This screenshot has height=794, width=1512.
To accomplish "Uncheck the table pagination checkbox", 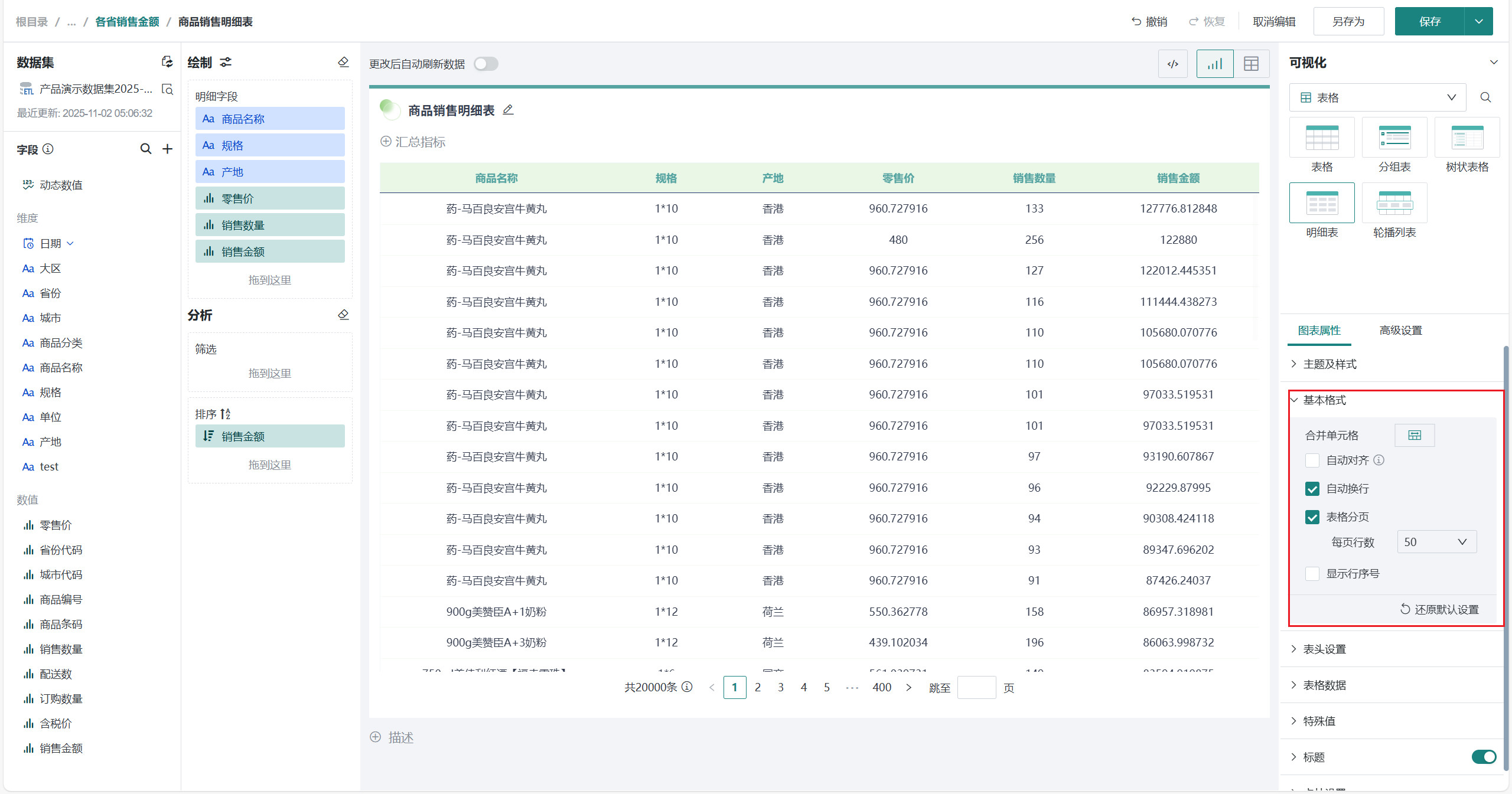I will click(x=1312, y=517).
